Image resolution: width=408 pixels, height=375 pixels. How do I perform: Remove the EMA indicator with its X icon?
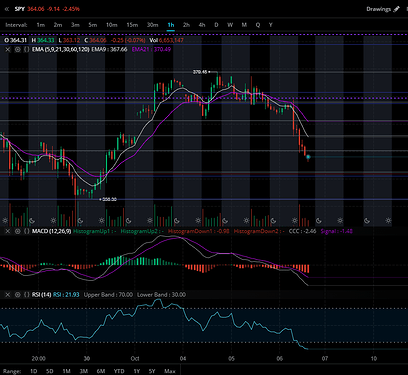pyautogui.click(x=8, y=49)
